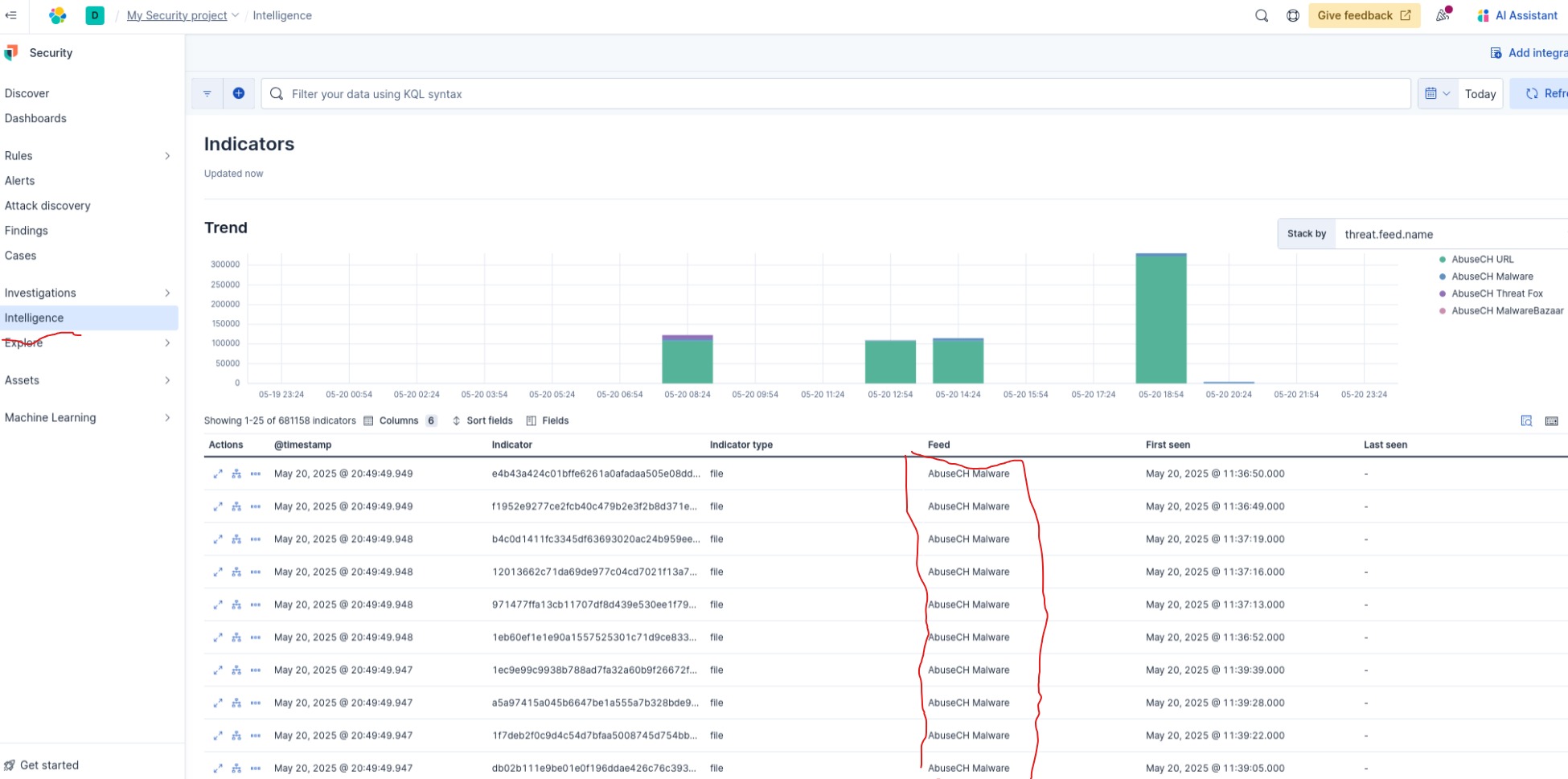1568x779 pixels.
Task: Open Discover in the sidebar
Action: 27,93
